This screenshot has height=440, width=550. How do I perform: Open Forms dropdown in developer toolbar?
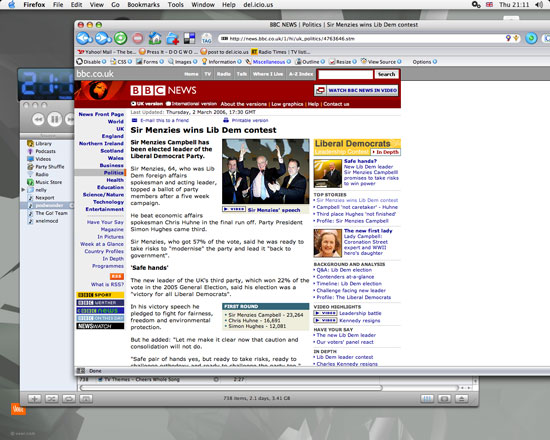pos(150,62)
